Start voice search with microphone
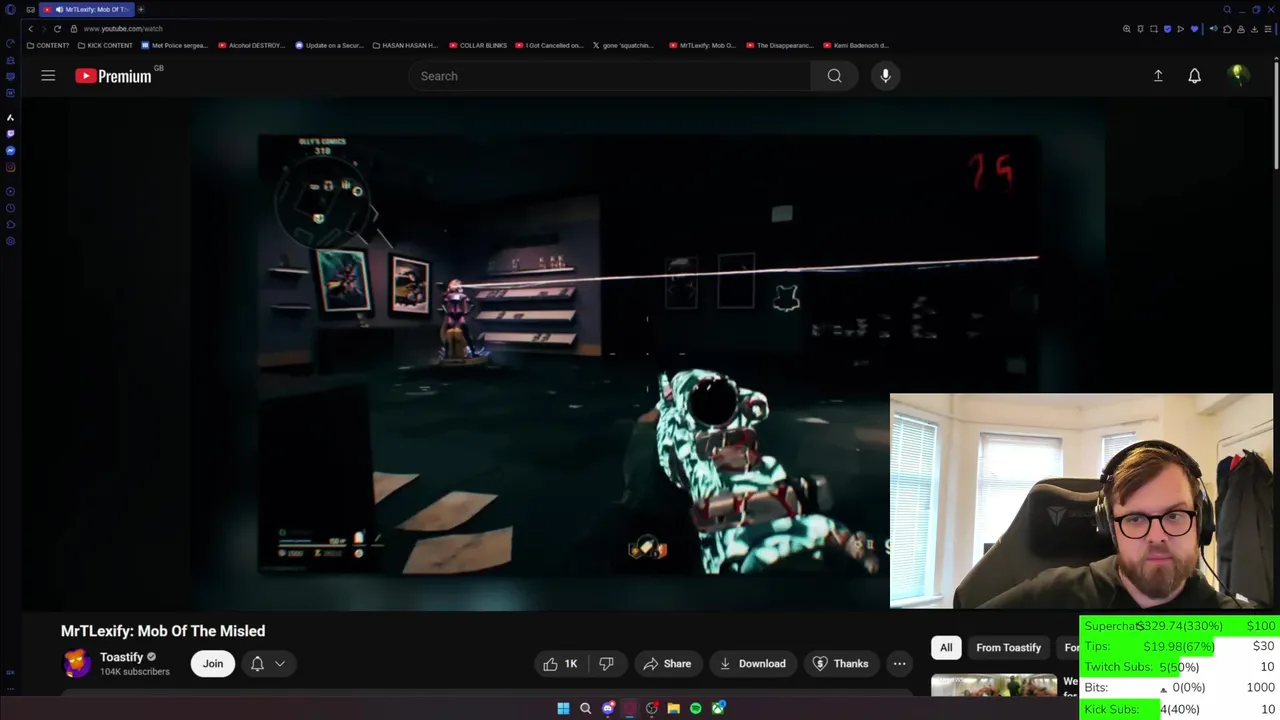Viewport: 1280px width, 720px height. click(885, 76)
